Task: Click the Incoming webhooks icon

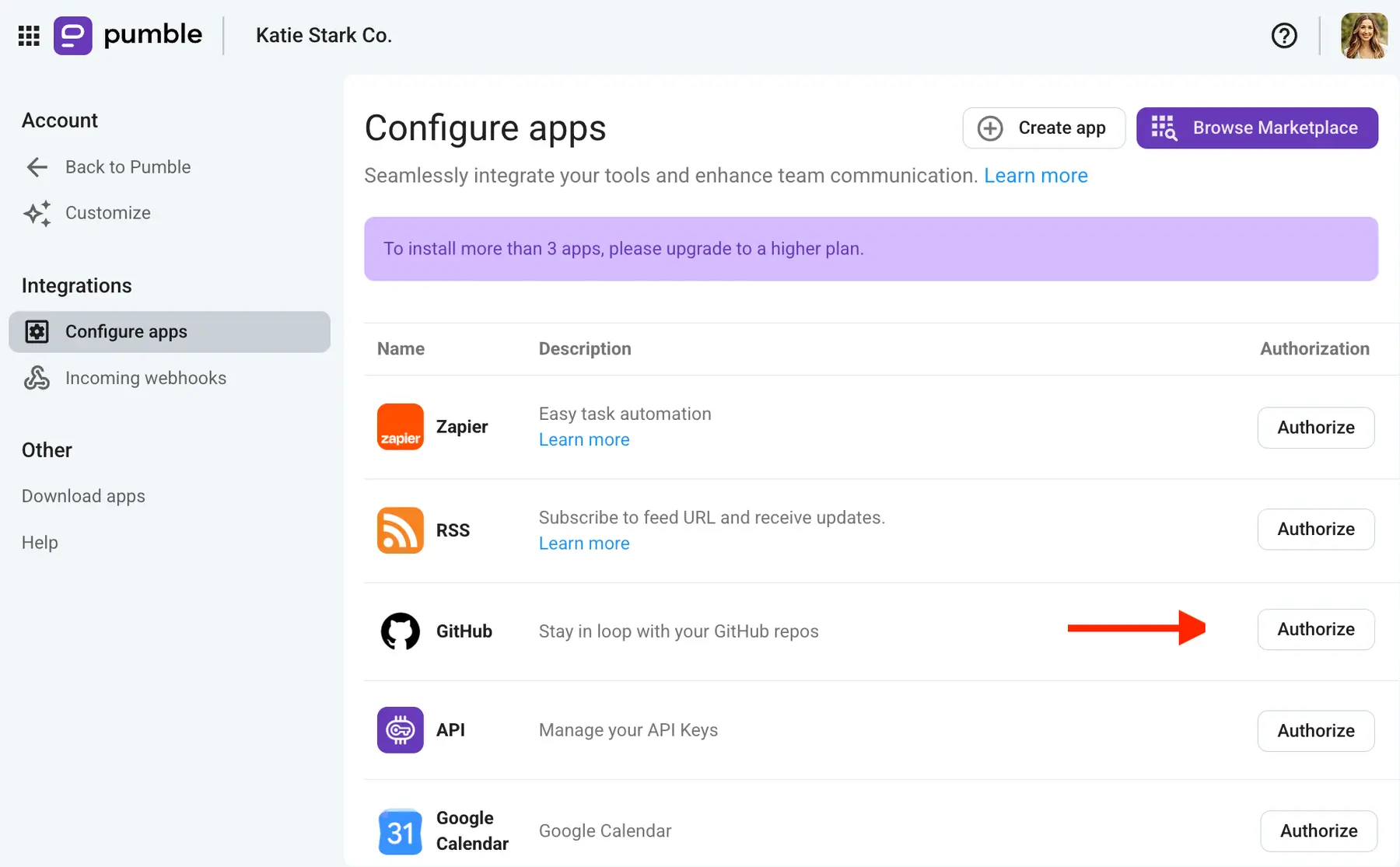Action: (x=37, y=378)
